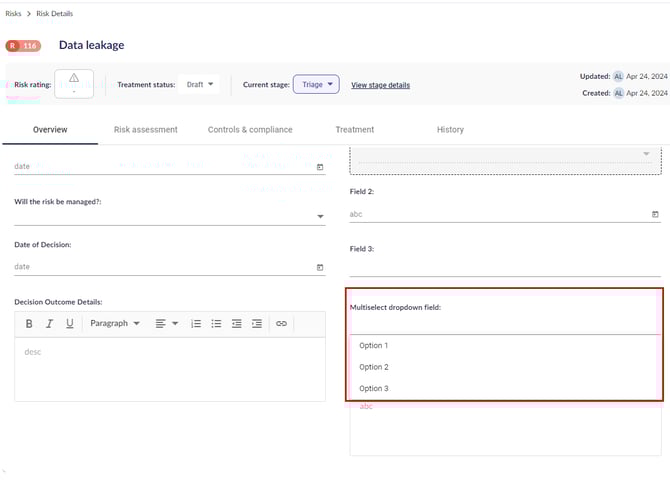This screenshot has height=483, width=670.
Task: Apply italic formatting in the editor
Action: pos(49,324)
